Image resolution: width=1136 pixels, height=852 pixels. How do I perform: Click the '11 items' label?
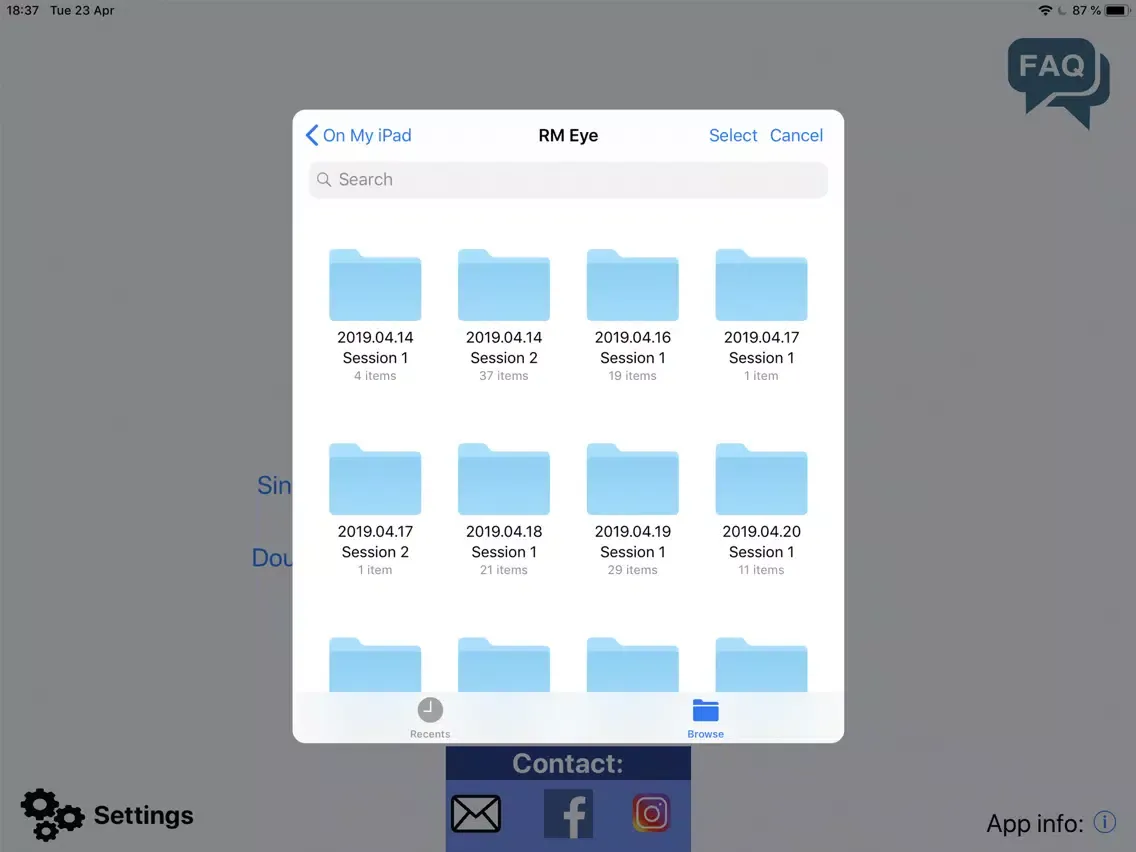pyautogui.click(x=761, y=569)
